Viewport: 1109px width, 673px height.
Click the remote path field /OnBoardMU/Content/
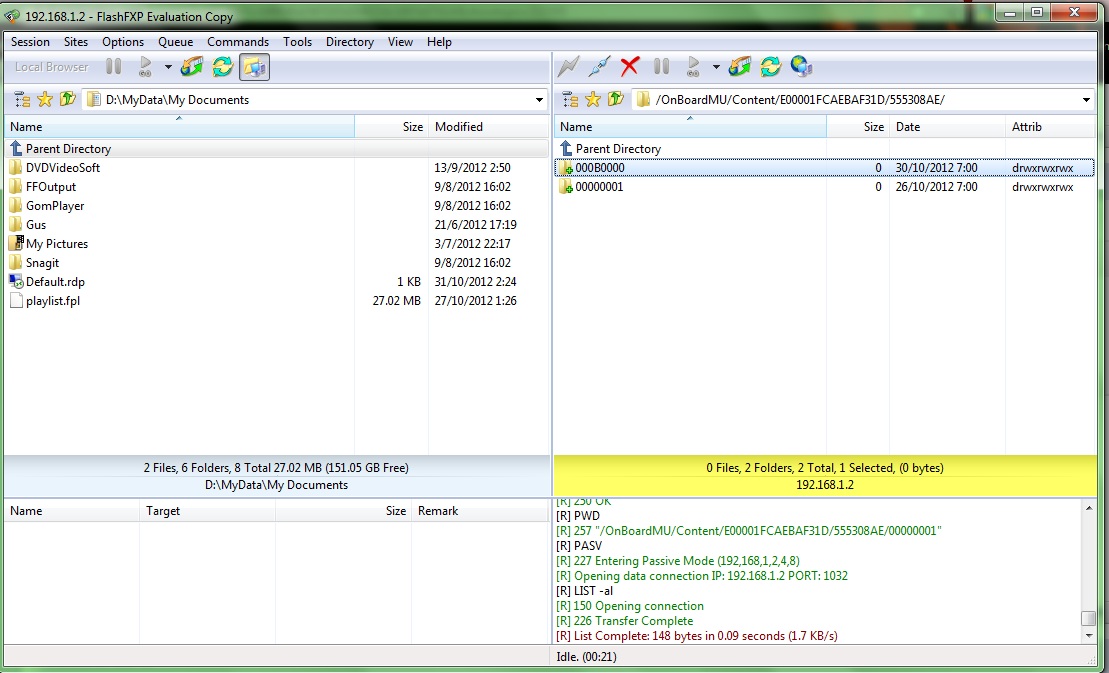864,100
